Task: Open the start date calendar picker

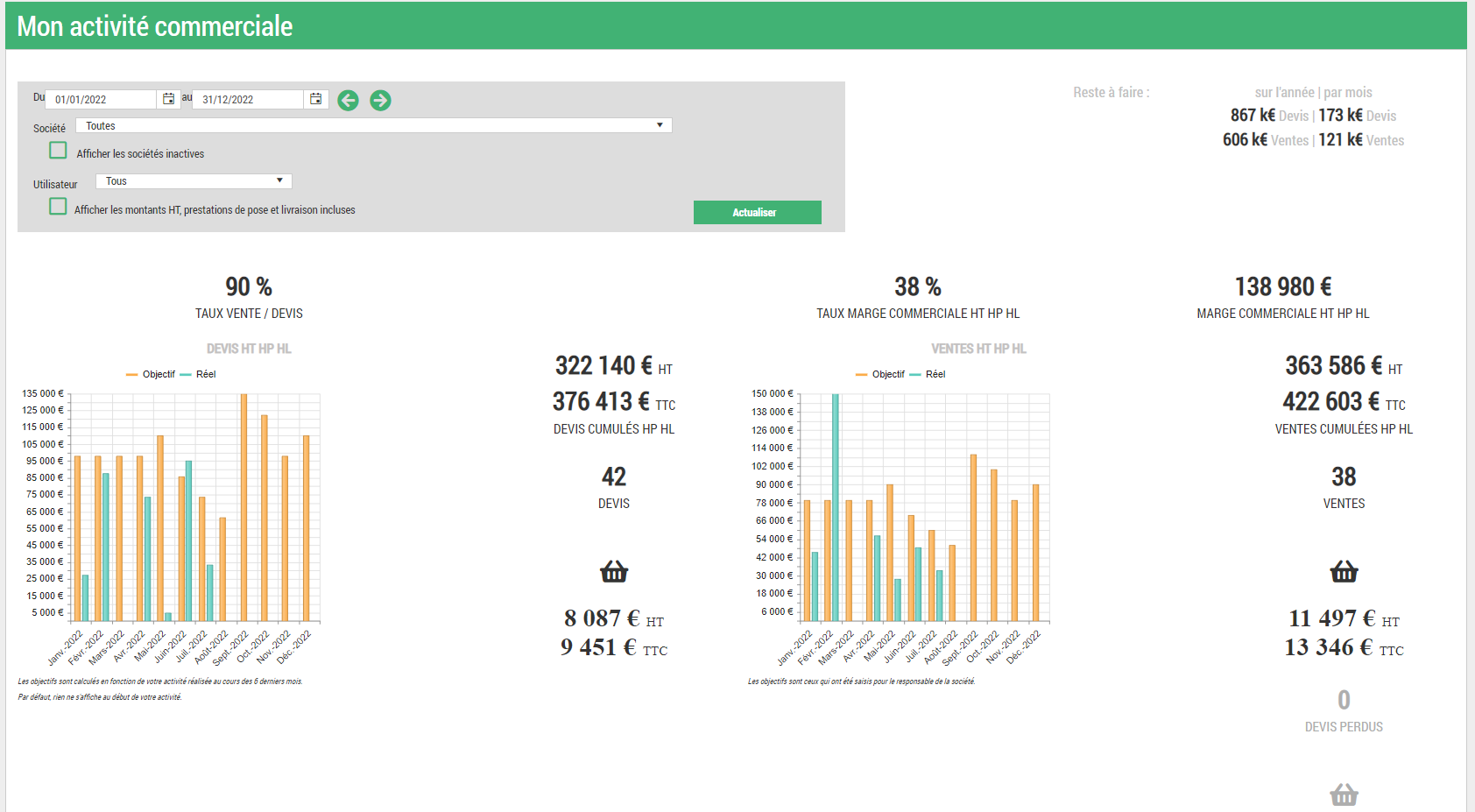Action: pos(168,99)
